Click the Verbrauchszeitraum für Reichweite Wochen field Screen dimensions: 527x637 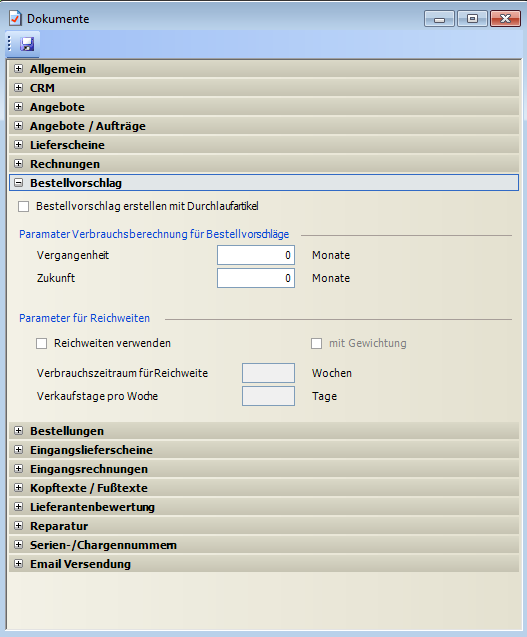point(268,373)
